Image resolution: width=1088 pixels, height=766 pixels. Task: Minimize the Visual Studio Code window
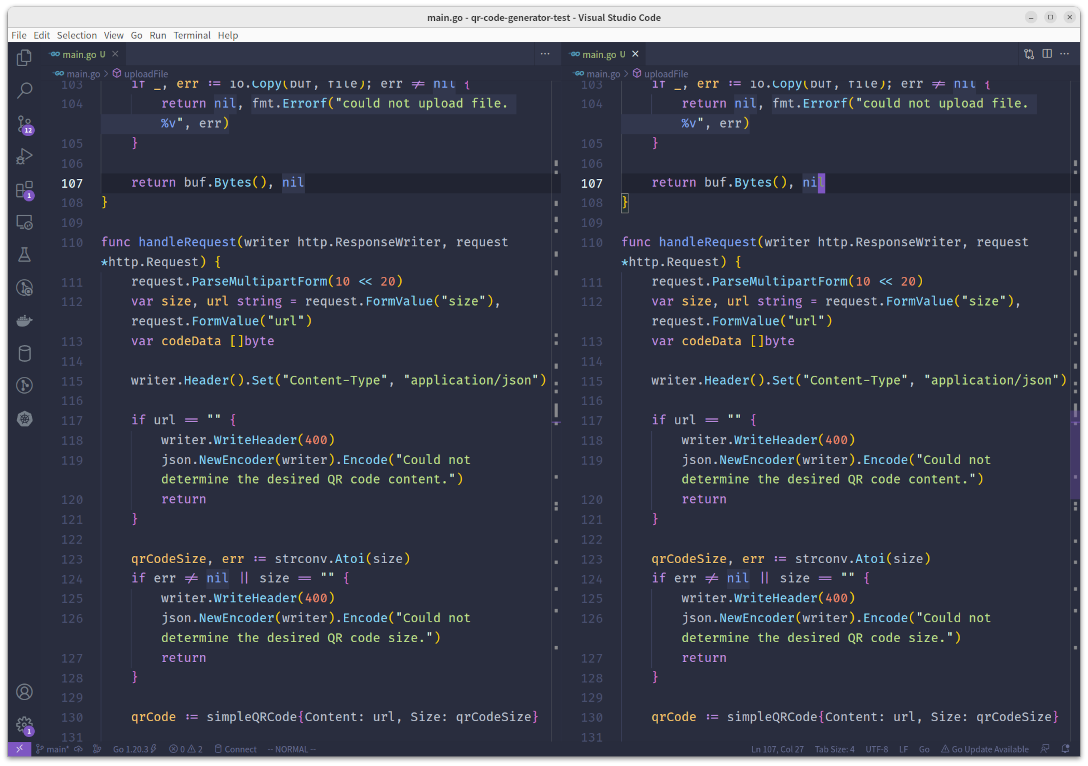pos(1030,17)
